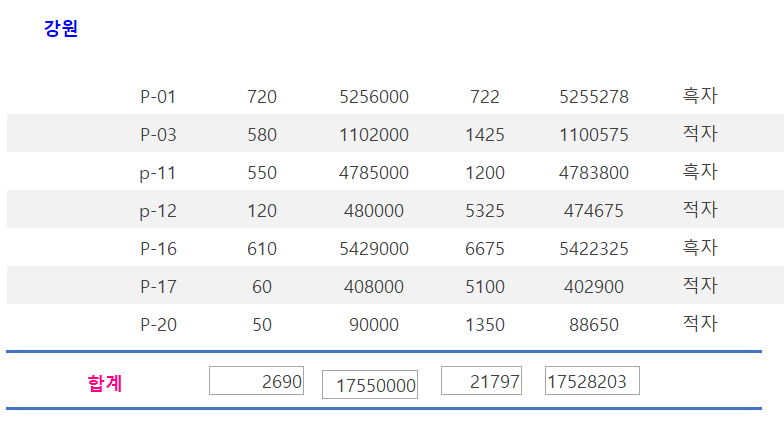Select the 88650 value in P-20 row
The height and width of the screenshot is (422, 784).
point(594,325)
